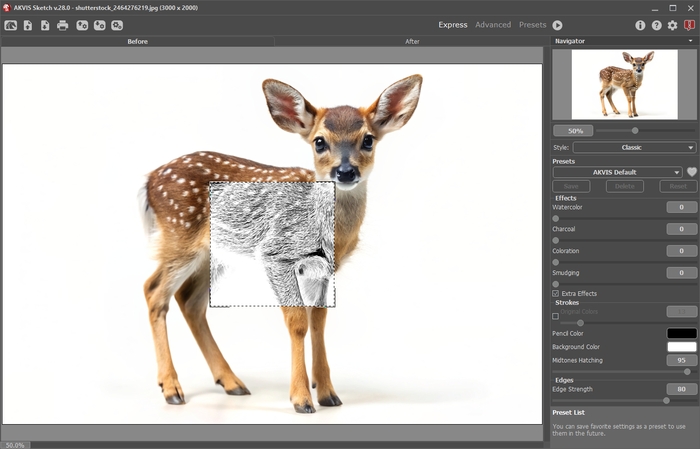
Task: Adjust the Charcoal slider
Action: 556,241
